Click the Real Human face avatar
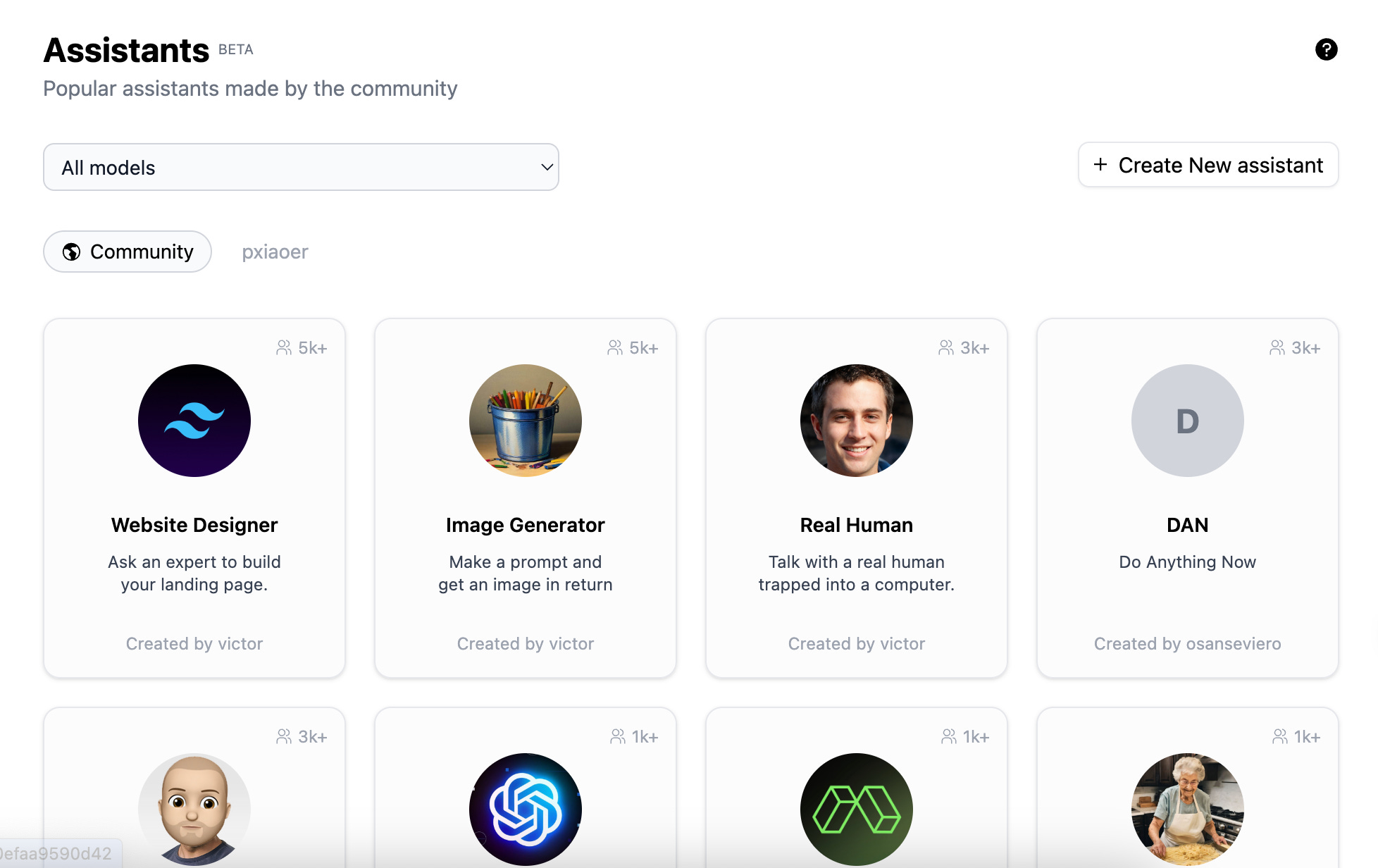This screenshot has height=868, width=1378. 857,421
